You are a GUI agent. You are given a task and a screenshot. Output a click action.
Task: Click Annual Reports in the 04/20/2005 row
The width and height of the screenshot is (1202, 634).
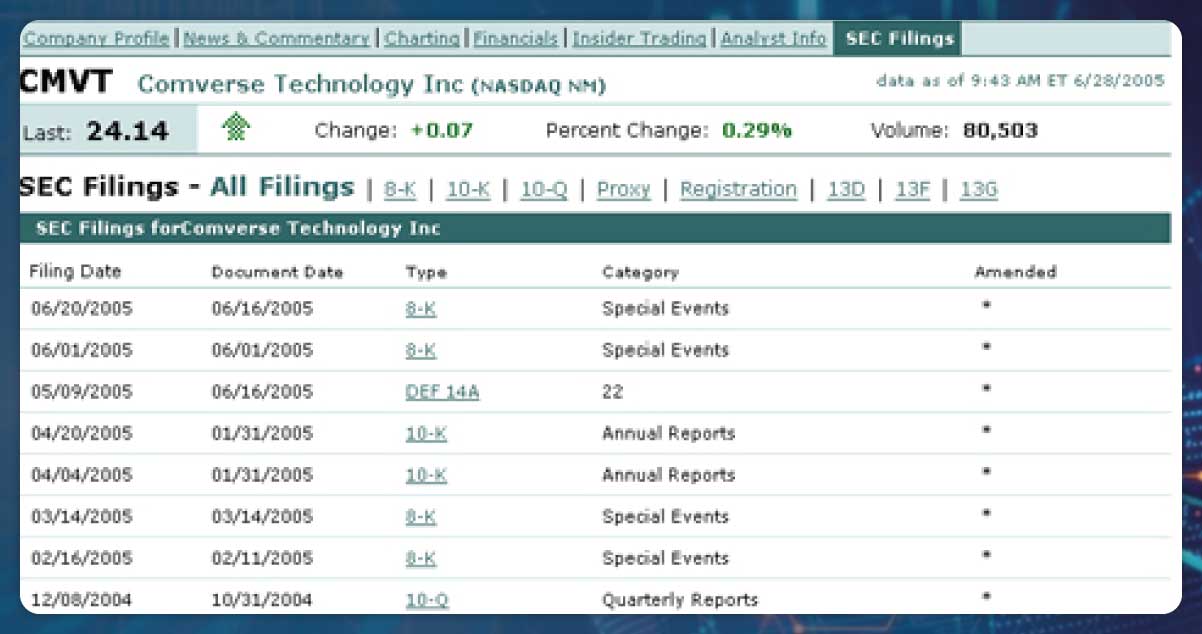[x=668, y=433]
